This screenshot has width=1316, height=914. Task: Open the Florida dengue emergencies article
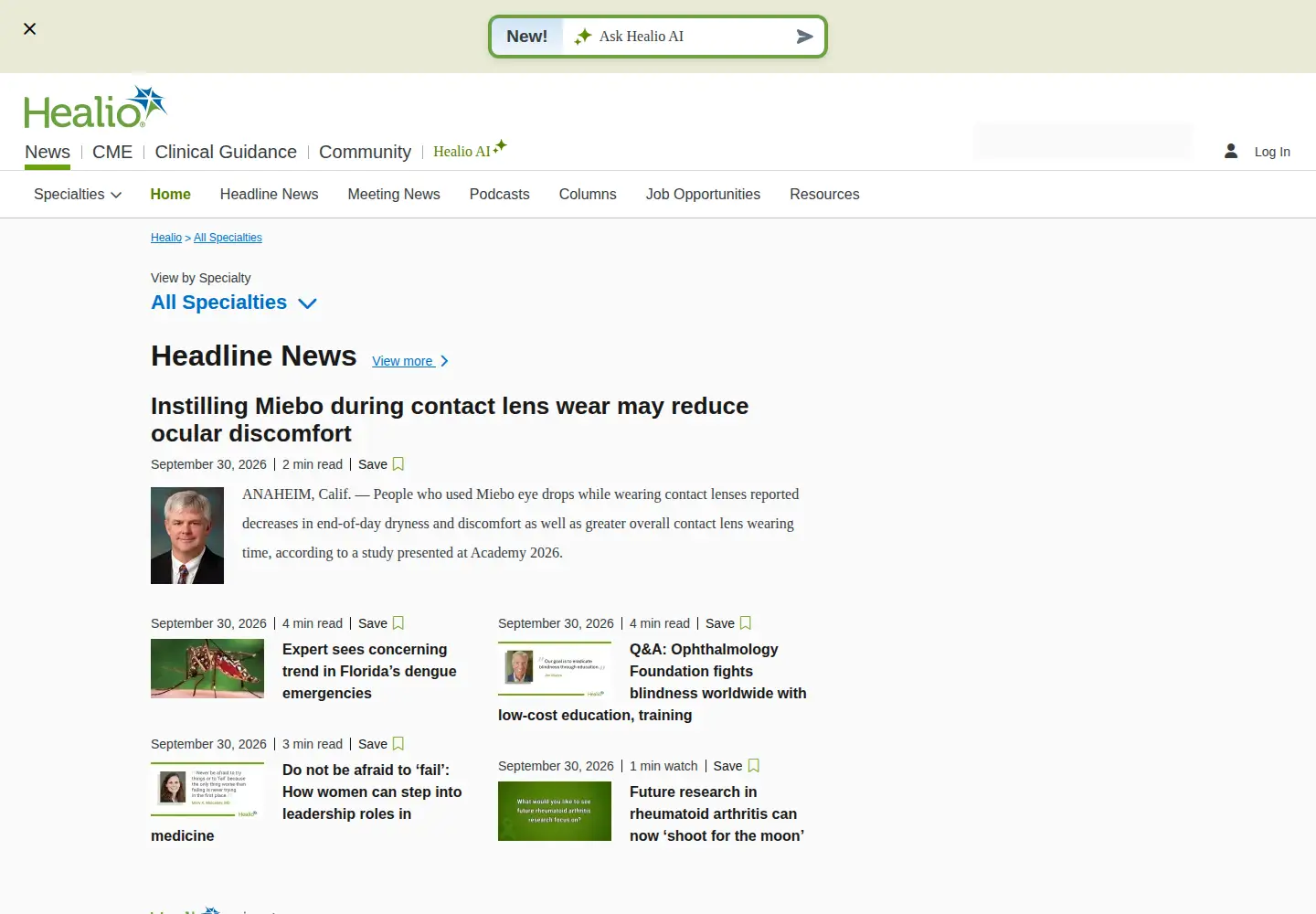tap(369, 671)
